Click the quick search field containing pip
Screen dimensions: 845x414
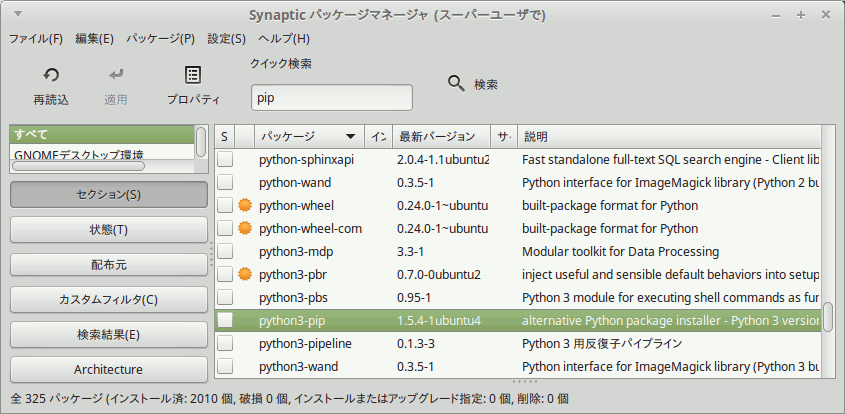332,98
